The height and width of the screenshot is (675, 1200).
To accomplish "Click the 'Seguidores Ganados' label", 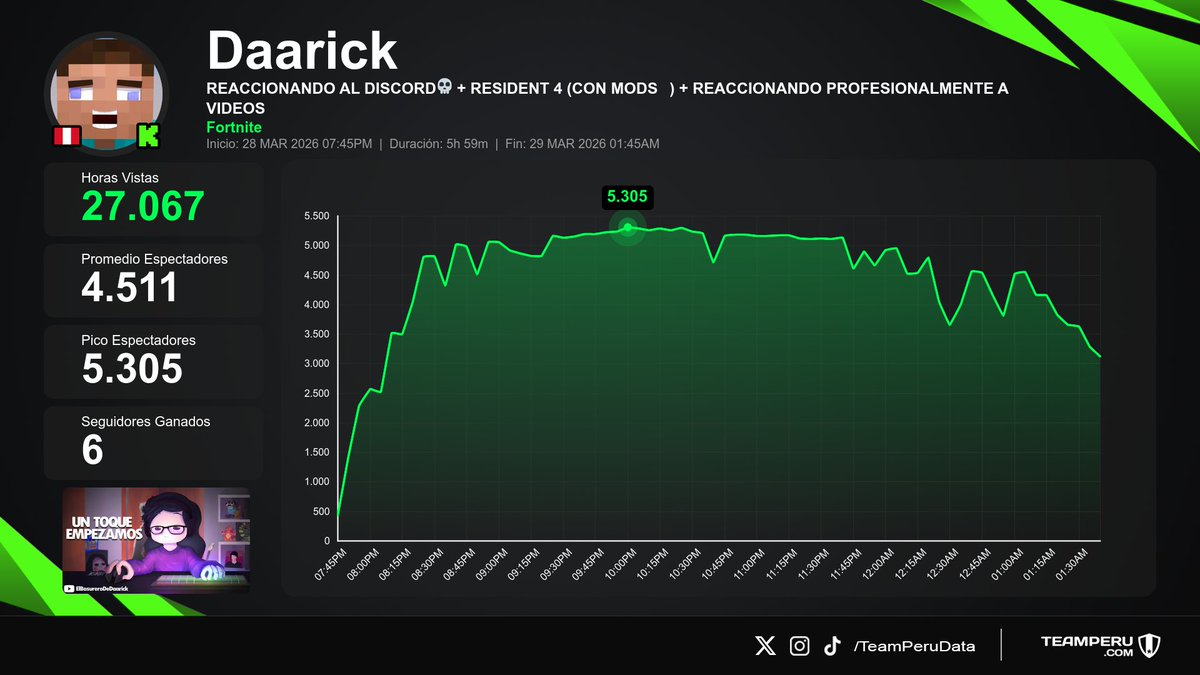I will [146, 422].
